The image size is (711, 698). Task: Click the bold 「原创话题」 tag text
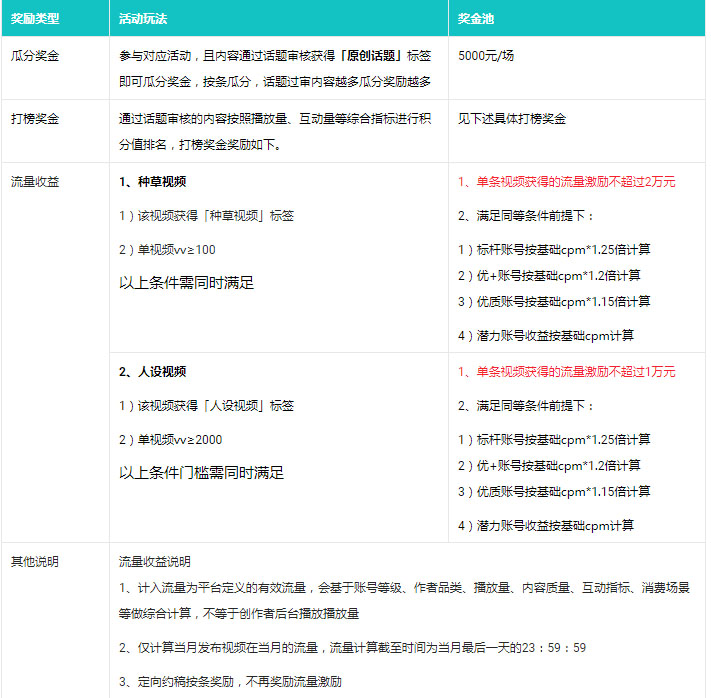[370, 56]
